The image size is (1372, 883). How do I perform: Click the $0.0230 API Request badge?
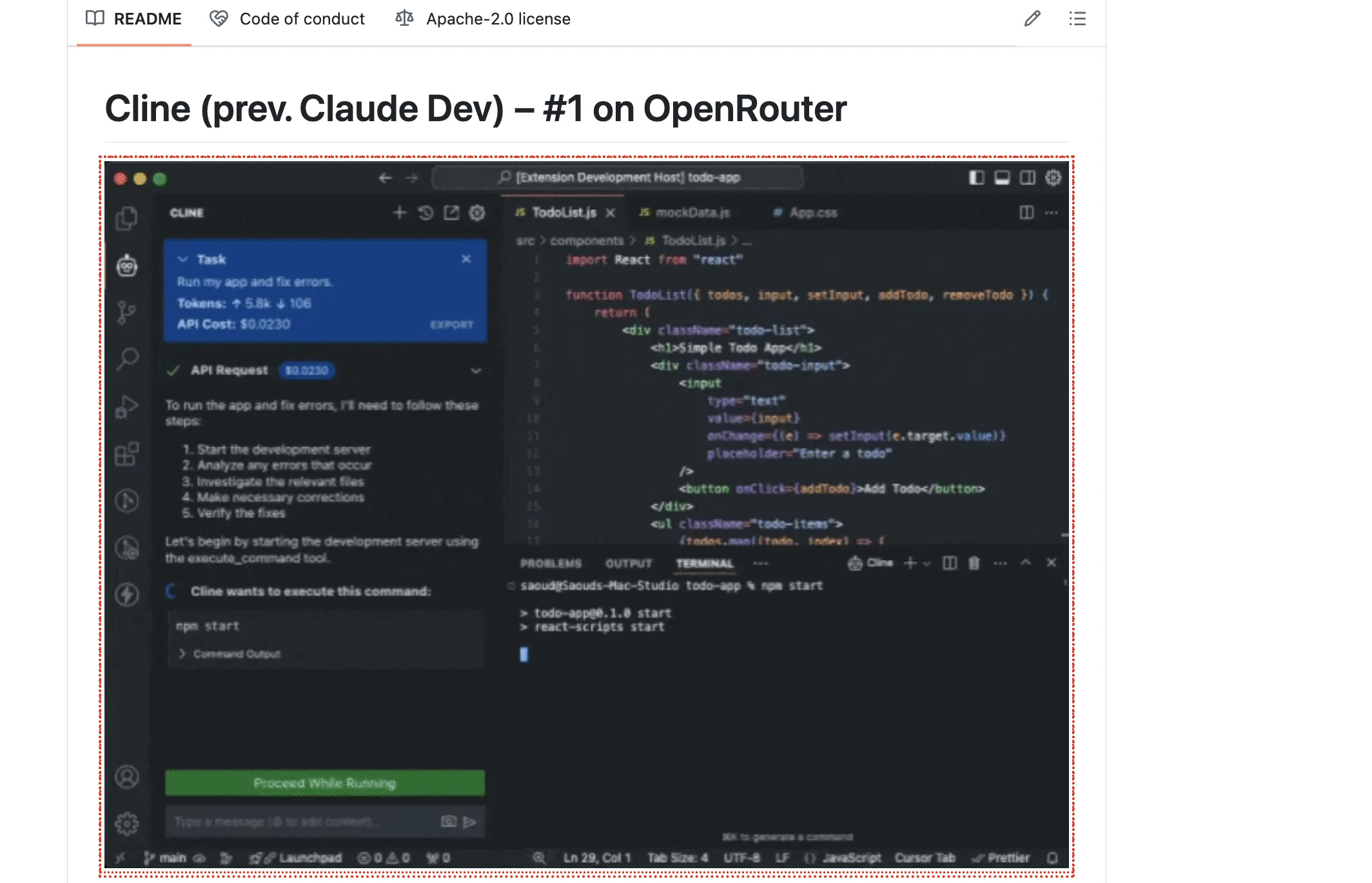pos(306,371)
